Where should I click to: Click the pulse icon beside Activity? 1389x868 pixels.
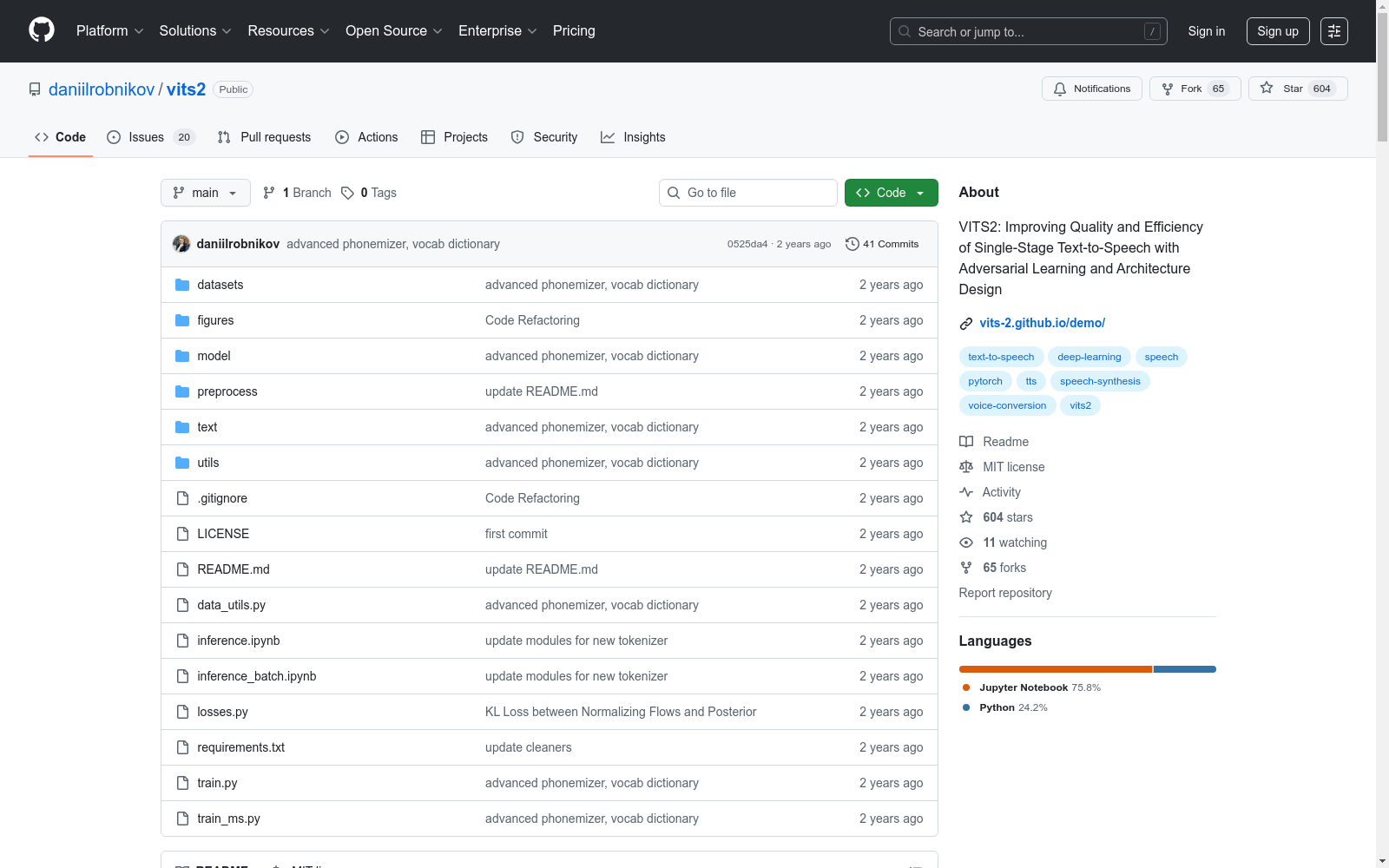coord(966,492)
